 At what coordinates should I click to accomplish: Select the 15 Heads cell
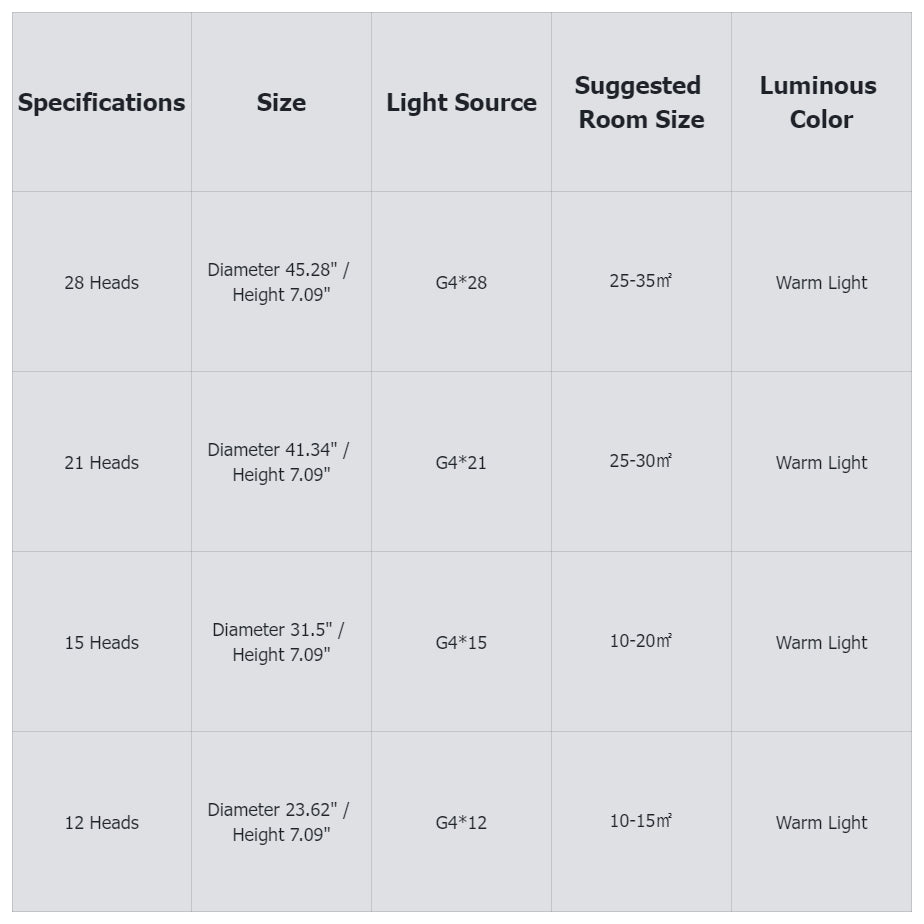101,642
